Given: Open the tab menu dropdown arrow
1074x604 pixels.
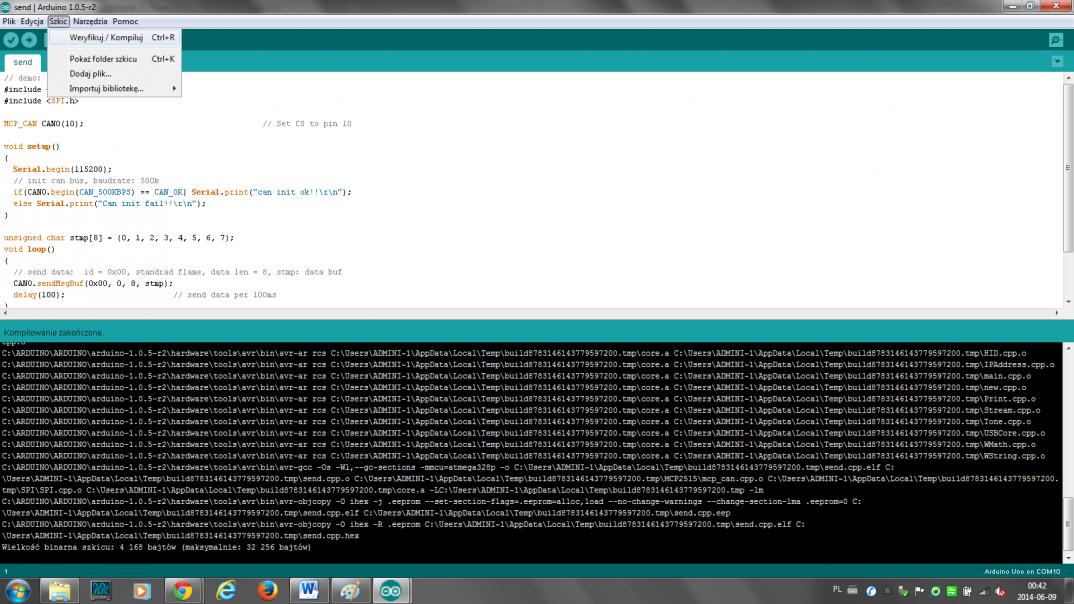Looking at the screenshot, I should tap(1058, 62).
